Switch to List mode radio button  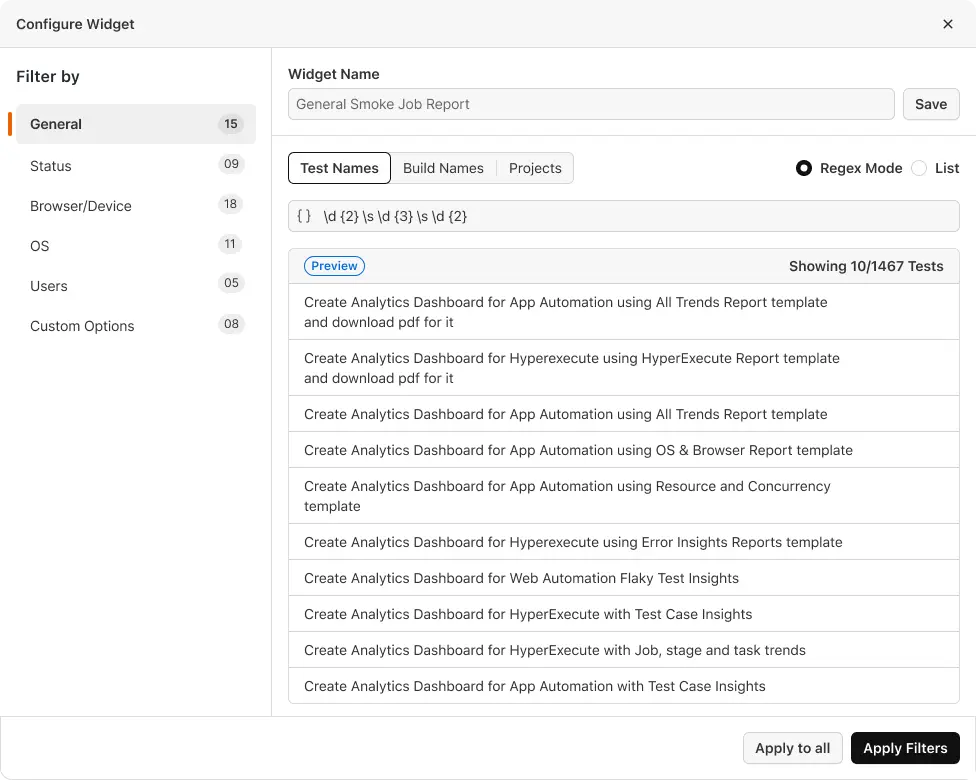coord(919,168)
